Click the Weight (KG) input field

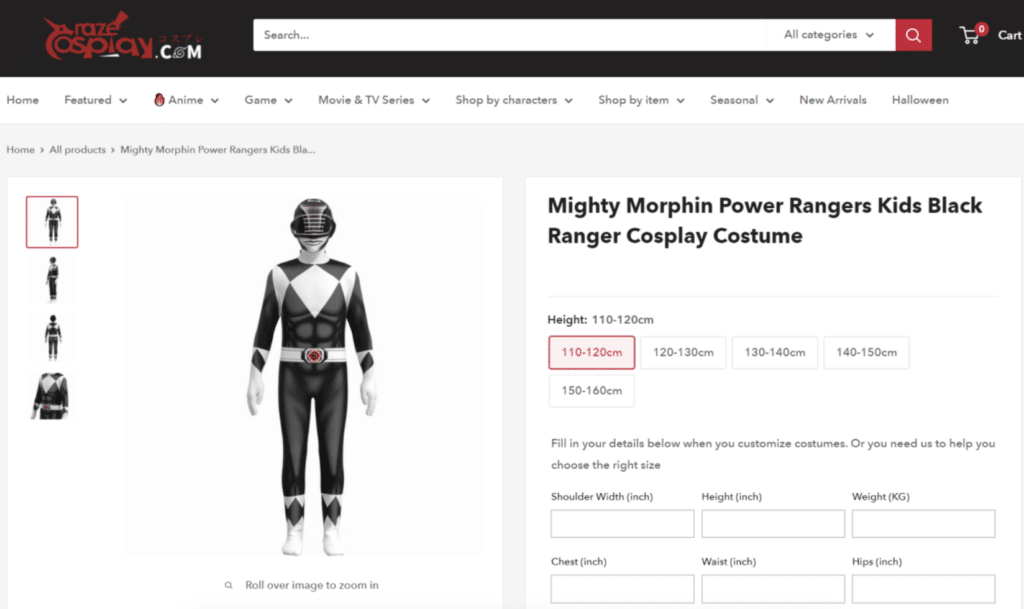click(923, 523)
